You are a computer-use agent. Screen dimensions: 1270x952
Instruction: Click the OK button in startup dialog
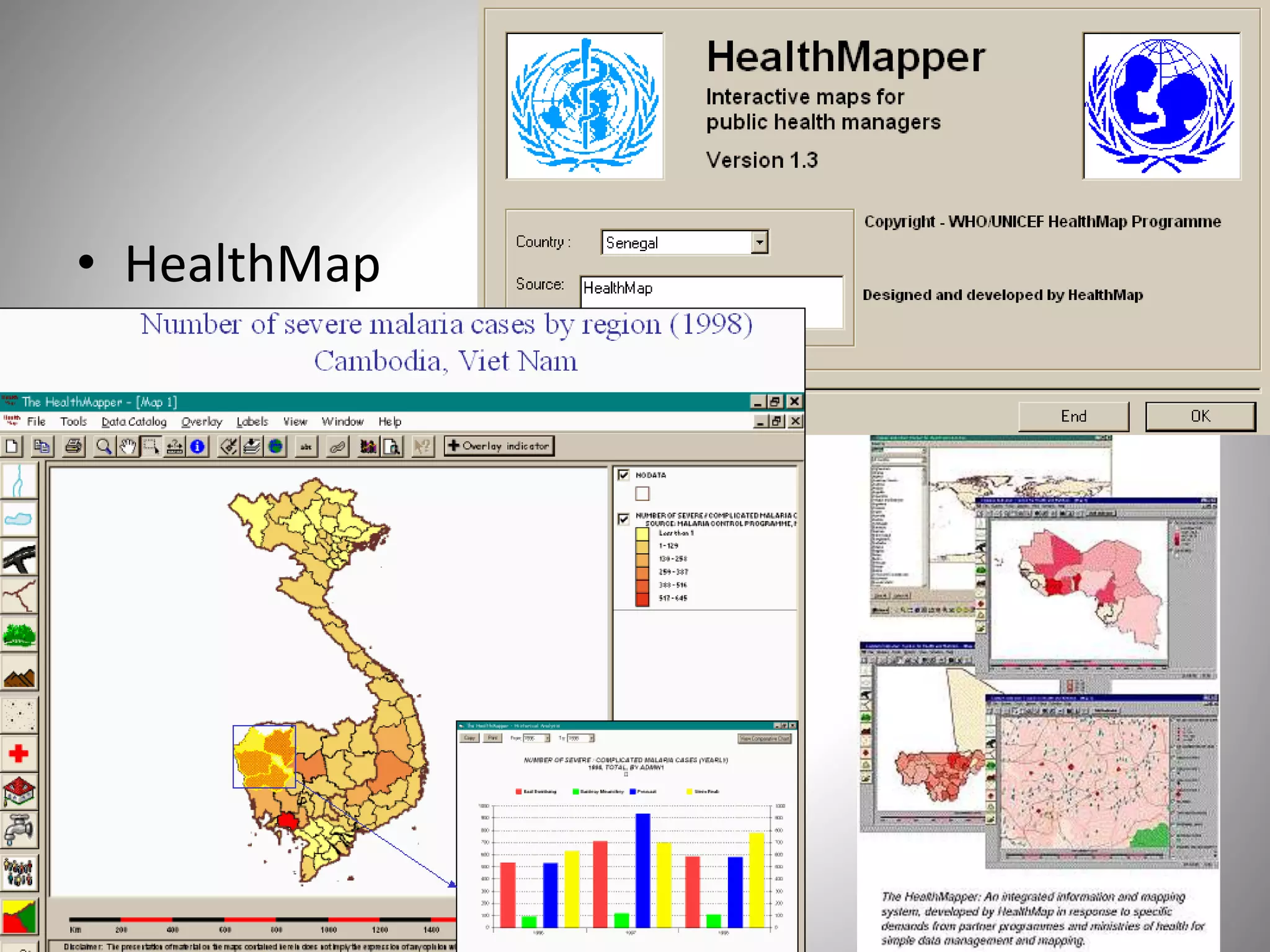(1200, 416)
